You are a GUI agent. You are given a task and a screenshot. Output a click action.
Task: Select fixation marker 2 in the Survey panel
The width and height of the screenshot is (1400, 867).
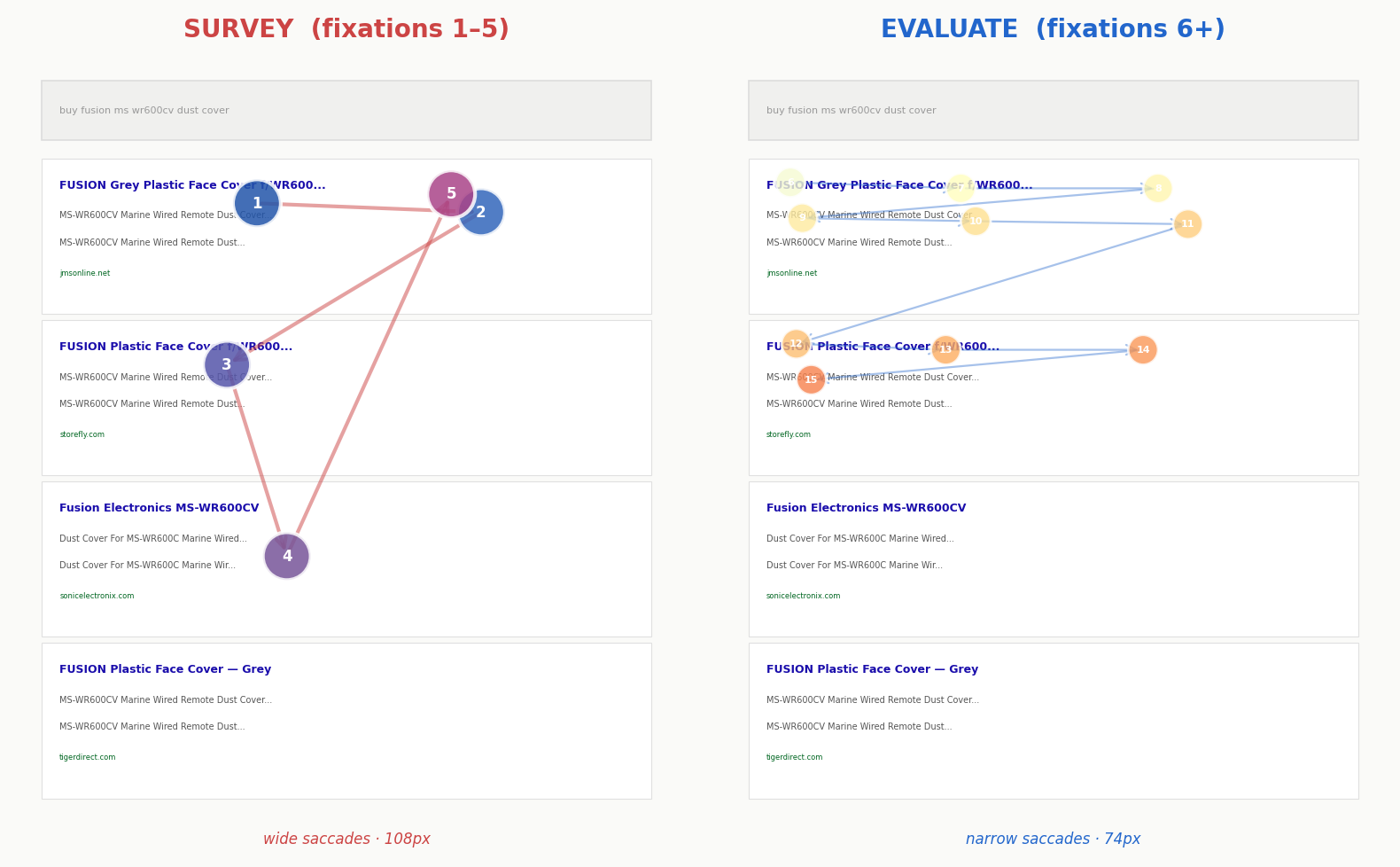[482, 213]
